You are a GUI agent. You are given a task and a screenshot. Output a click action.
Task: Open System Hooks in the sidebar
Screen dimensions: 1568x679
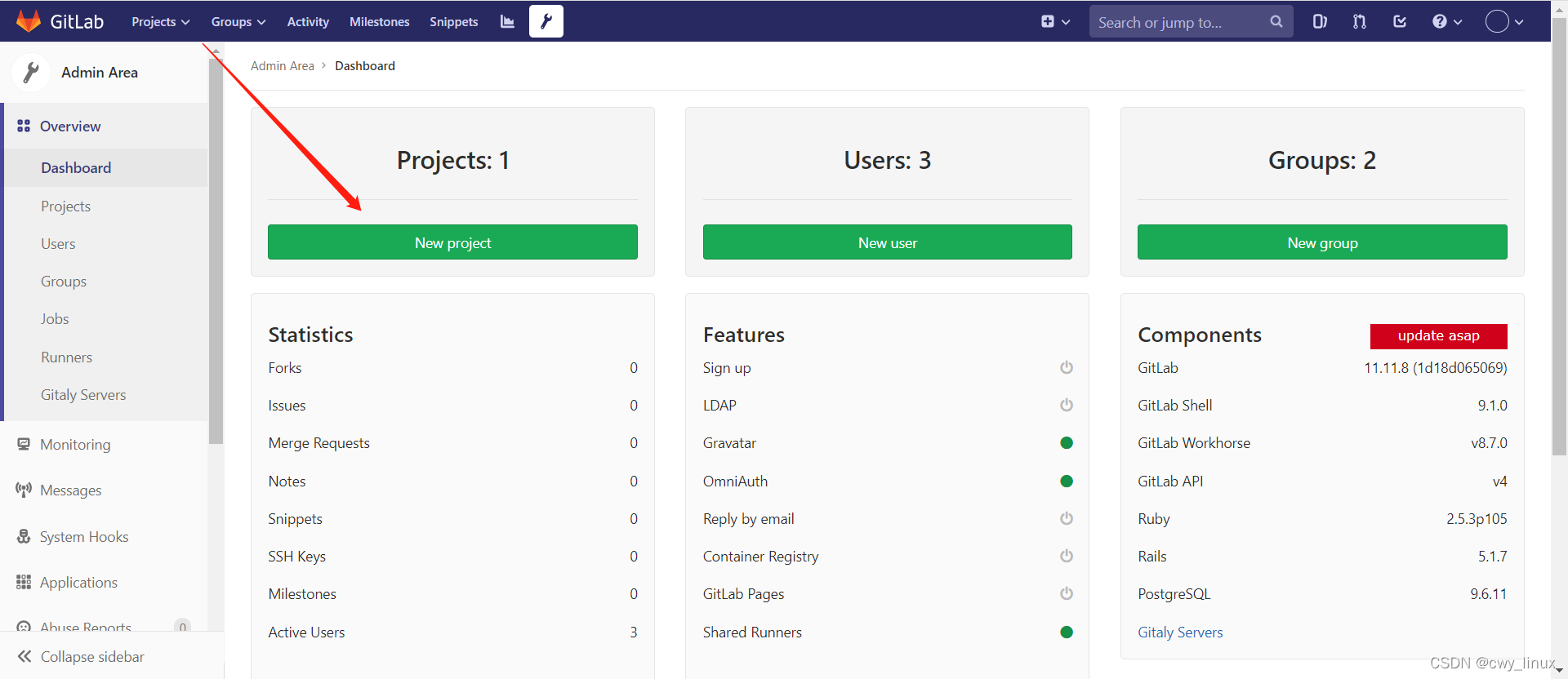84,537
